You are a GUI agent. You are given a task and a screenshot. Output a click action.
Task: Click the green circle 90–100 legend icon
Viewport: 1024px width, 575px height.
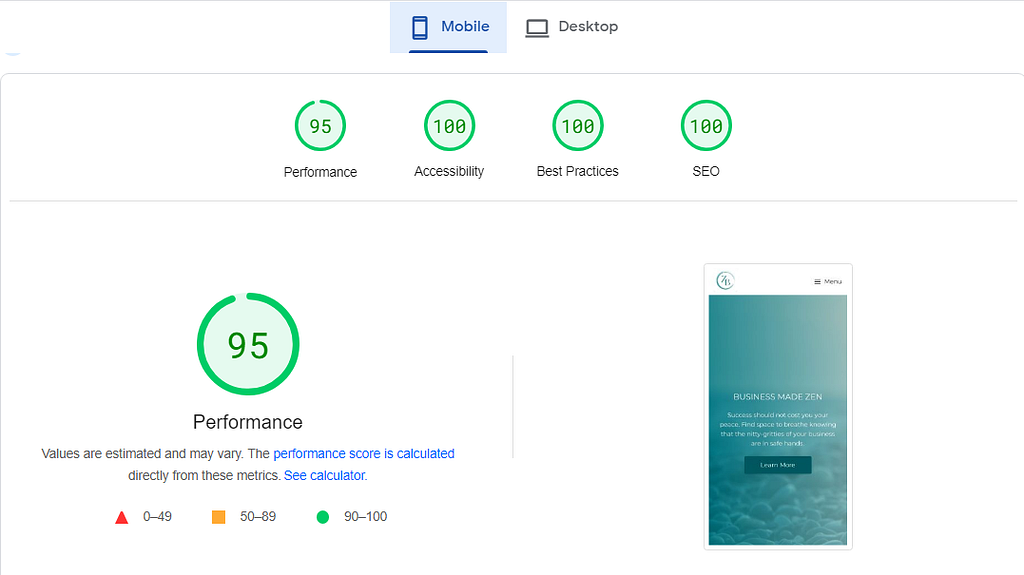tap(323, 517)
